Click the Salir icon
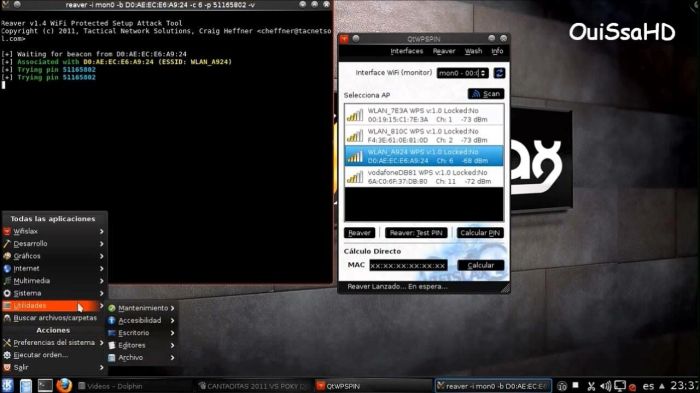The image size is (700, 393). coord(7,368)
